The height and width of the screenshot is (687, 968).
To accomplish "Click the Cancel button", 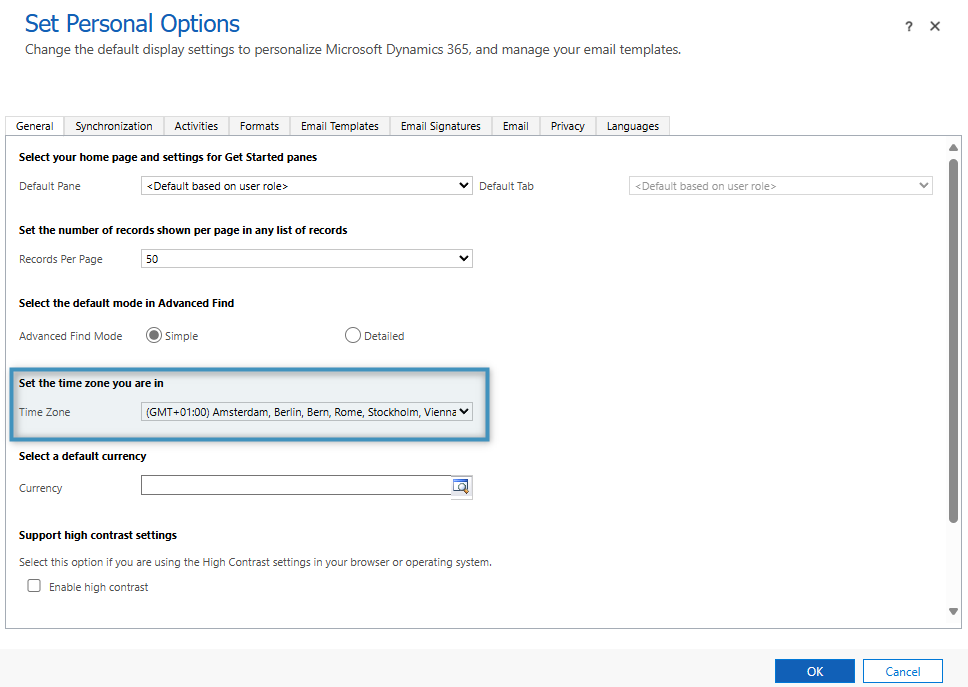I will tap(902, 671).
